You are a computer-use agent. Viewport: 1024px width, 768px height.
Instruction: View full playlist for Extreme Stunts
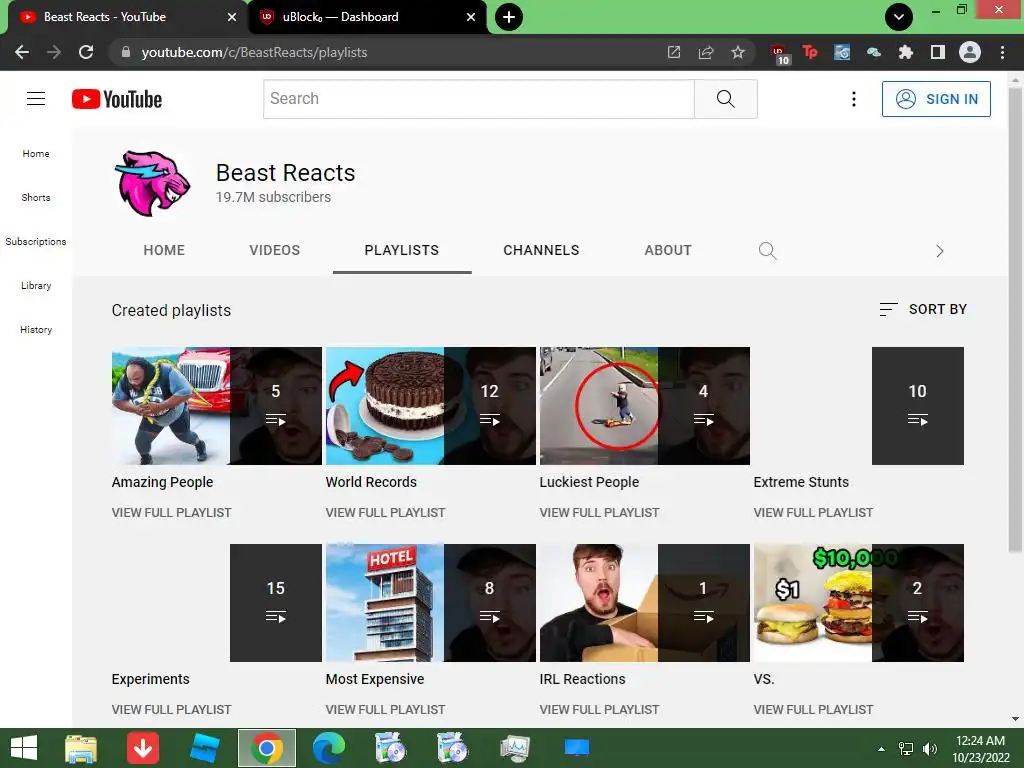[813, 513]
